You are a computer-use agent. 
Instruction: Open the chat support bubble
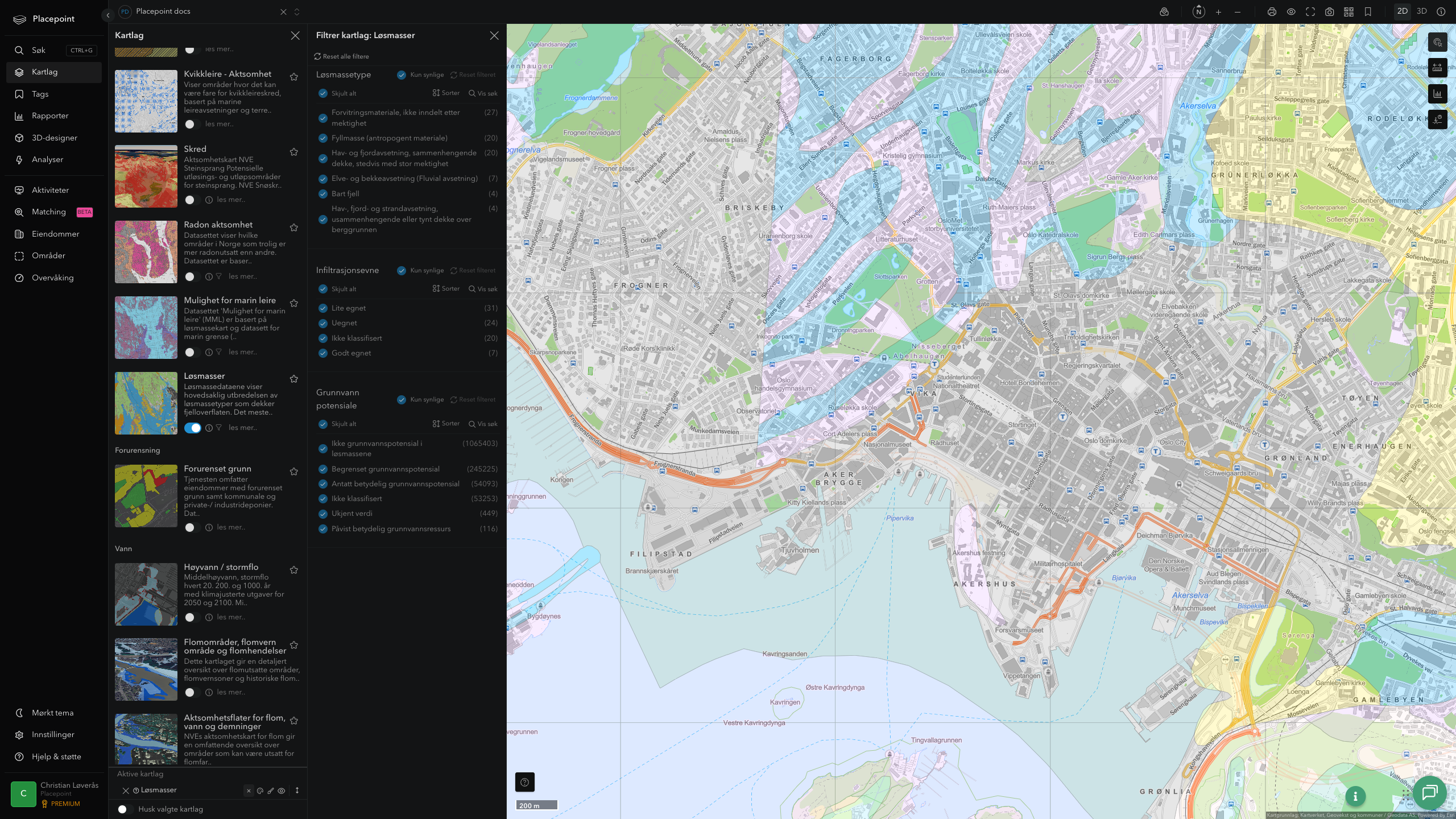[x=1430, y=792]
